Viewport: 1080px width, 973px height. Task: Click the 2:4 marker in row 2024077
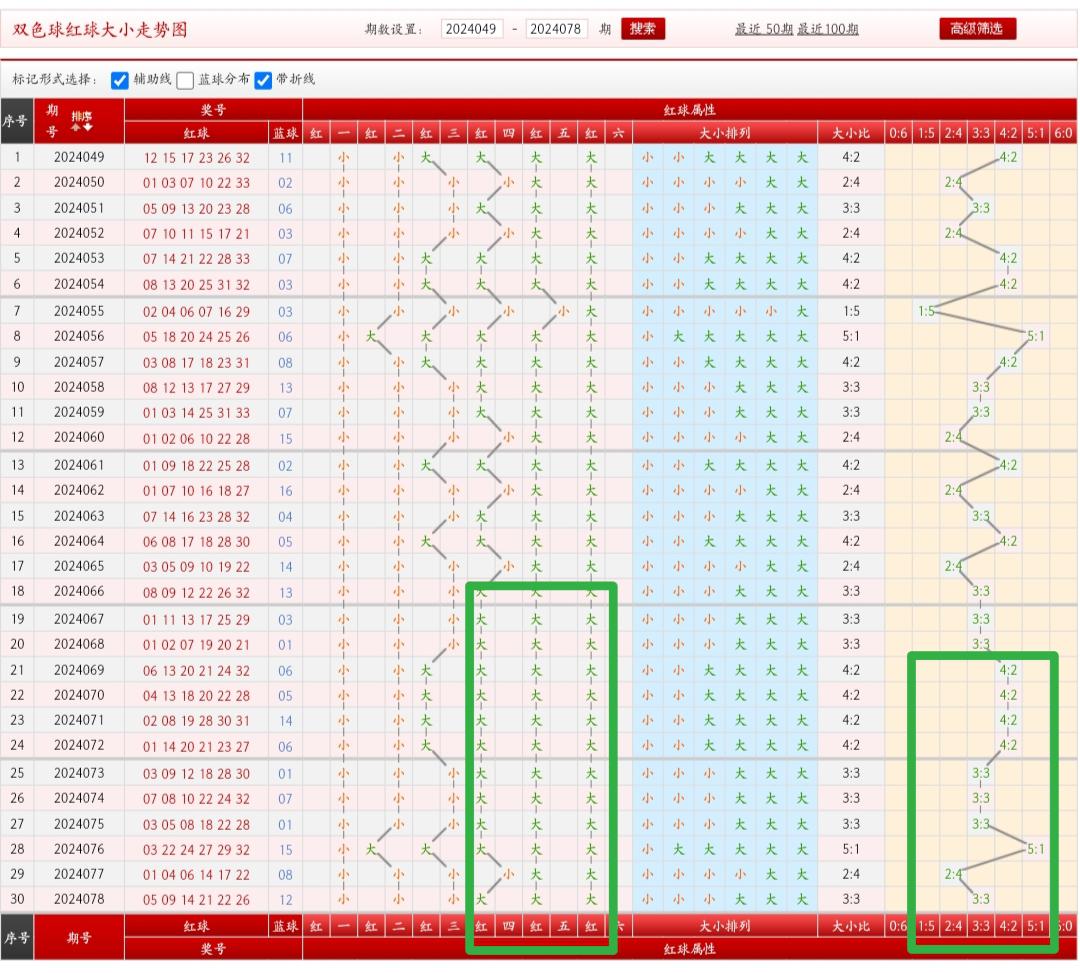(x=953, y=873)
